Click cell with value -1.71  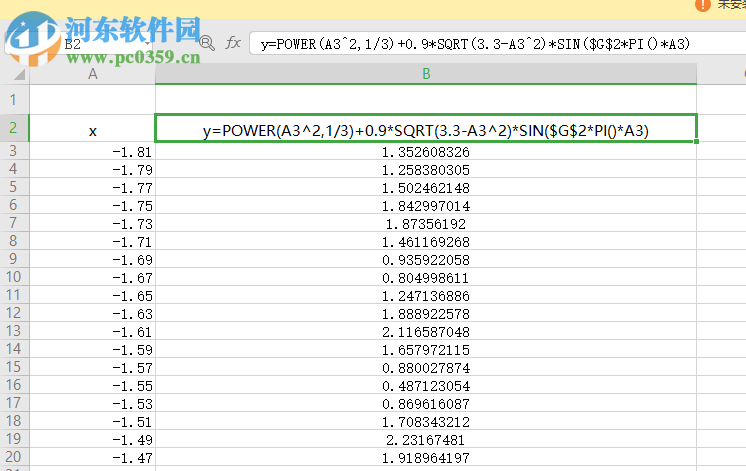(x=92, y=242)
